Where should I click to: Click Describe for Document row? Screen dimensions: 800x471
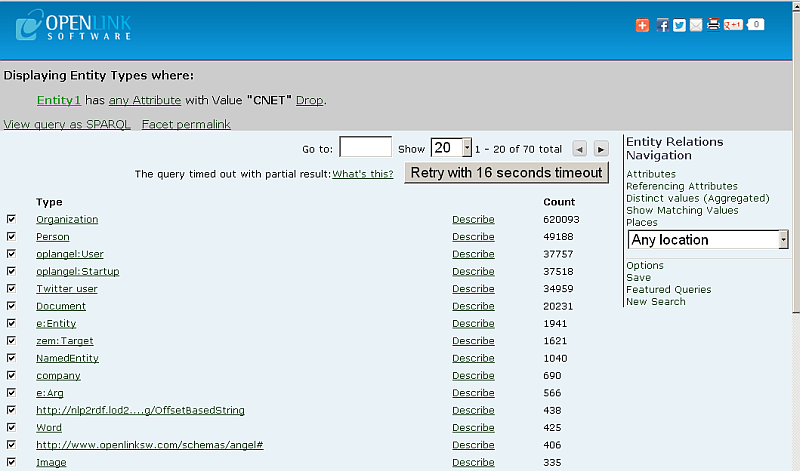473,306
